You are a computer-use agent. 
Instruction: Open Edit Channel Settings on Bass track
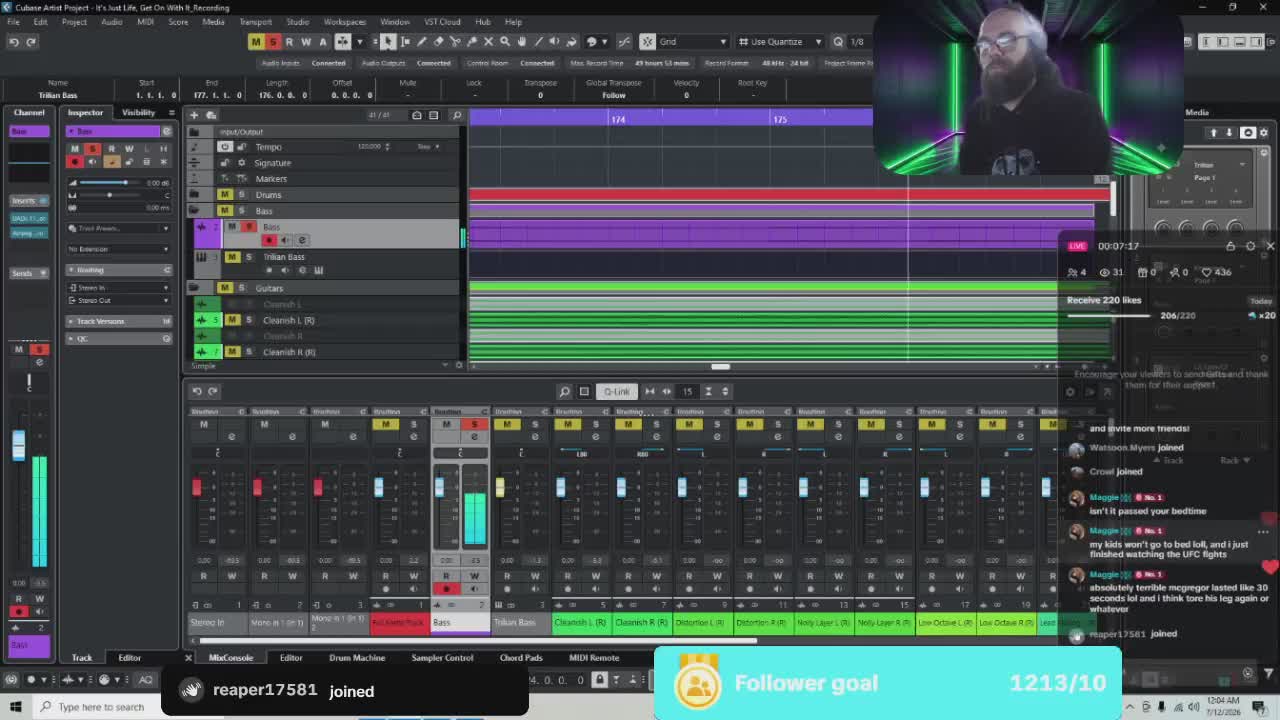(303, 240)
